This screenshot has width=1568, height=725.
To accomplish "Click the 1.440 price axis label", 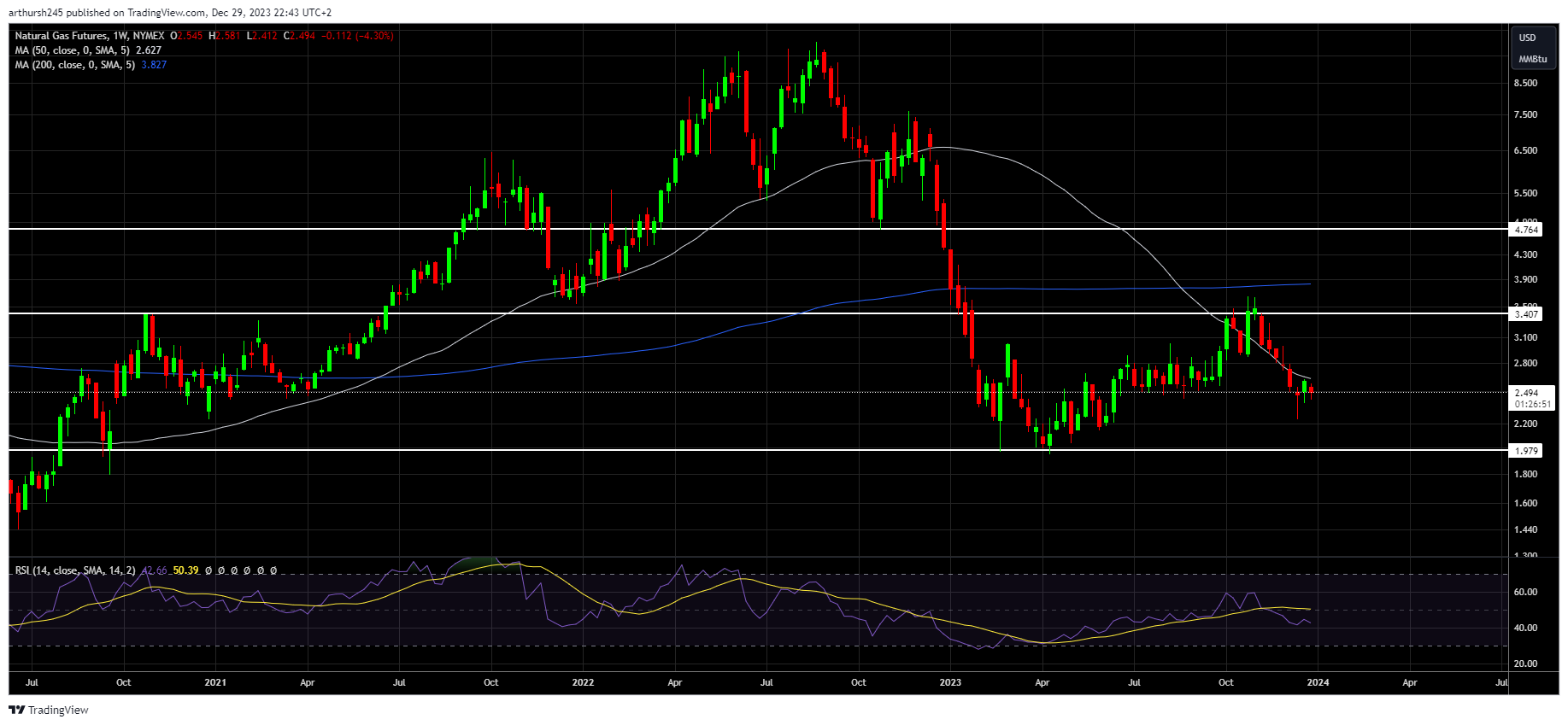I will click(x=1525, y=529).
